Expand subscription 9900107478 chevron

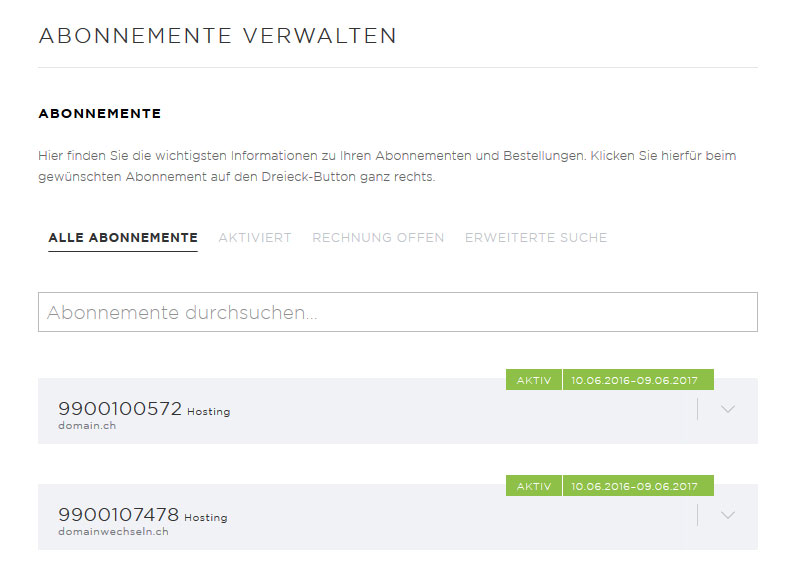pyautogui.click(x=728, y=515)
